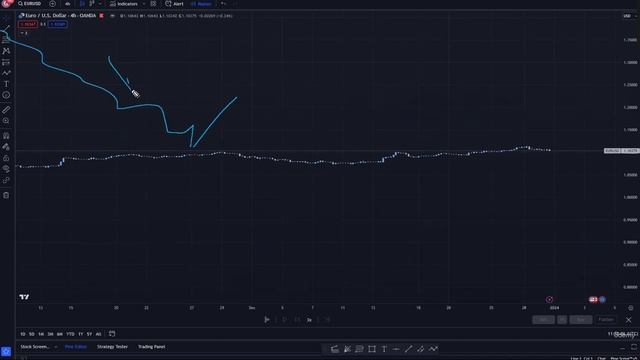Click the flag event icon above the time axis
640x360 pixels.
click(593, 300)
